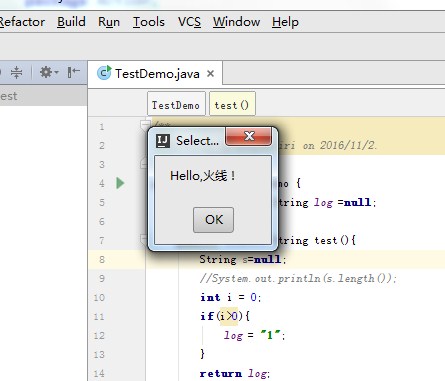Click line number 8 in the gutter
The height and width of the screenshot is (381, 445).
102,259
